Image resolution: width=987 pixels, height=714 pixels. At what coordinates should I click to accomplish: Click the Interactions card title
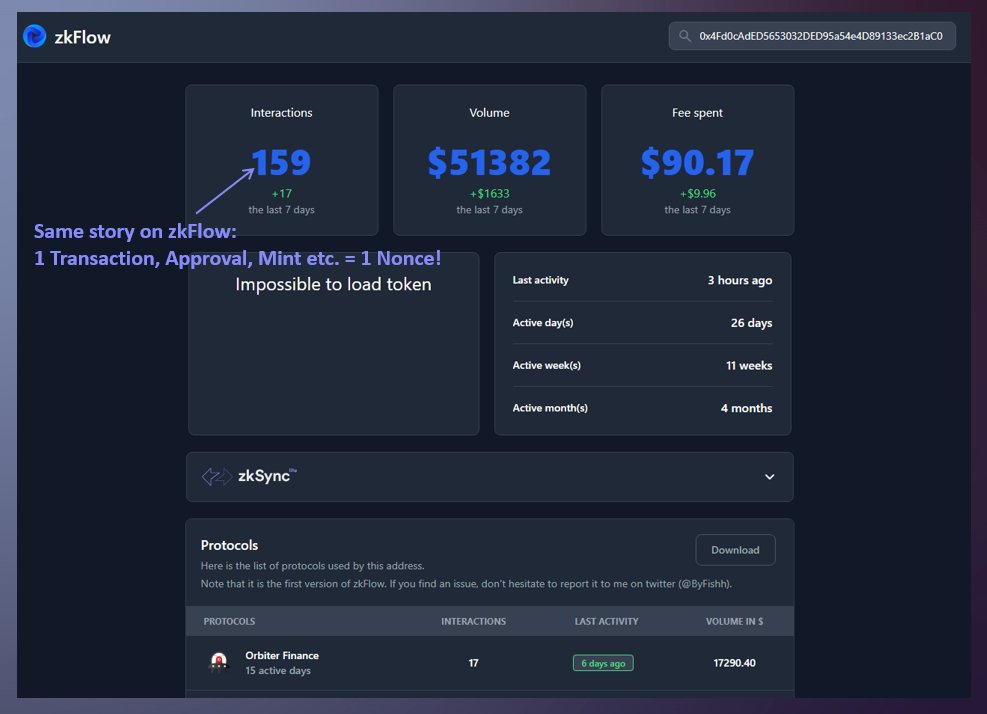(281, 113)
